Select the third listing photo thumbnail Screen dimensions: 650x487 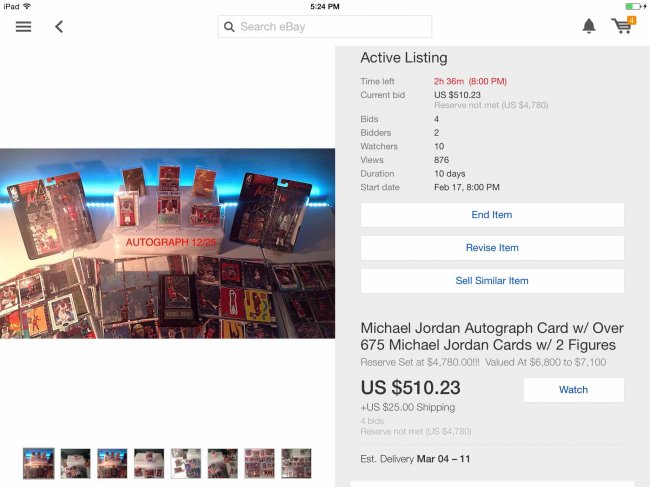(x=112, y=463)
